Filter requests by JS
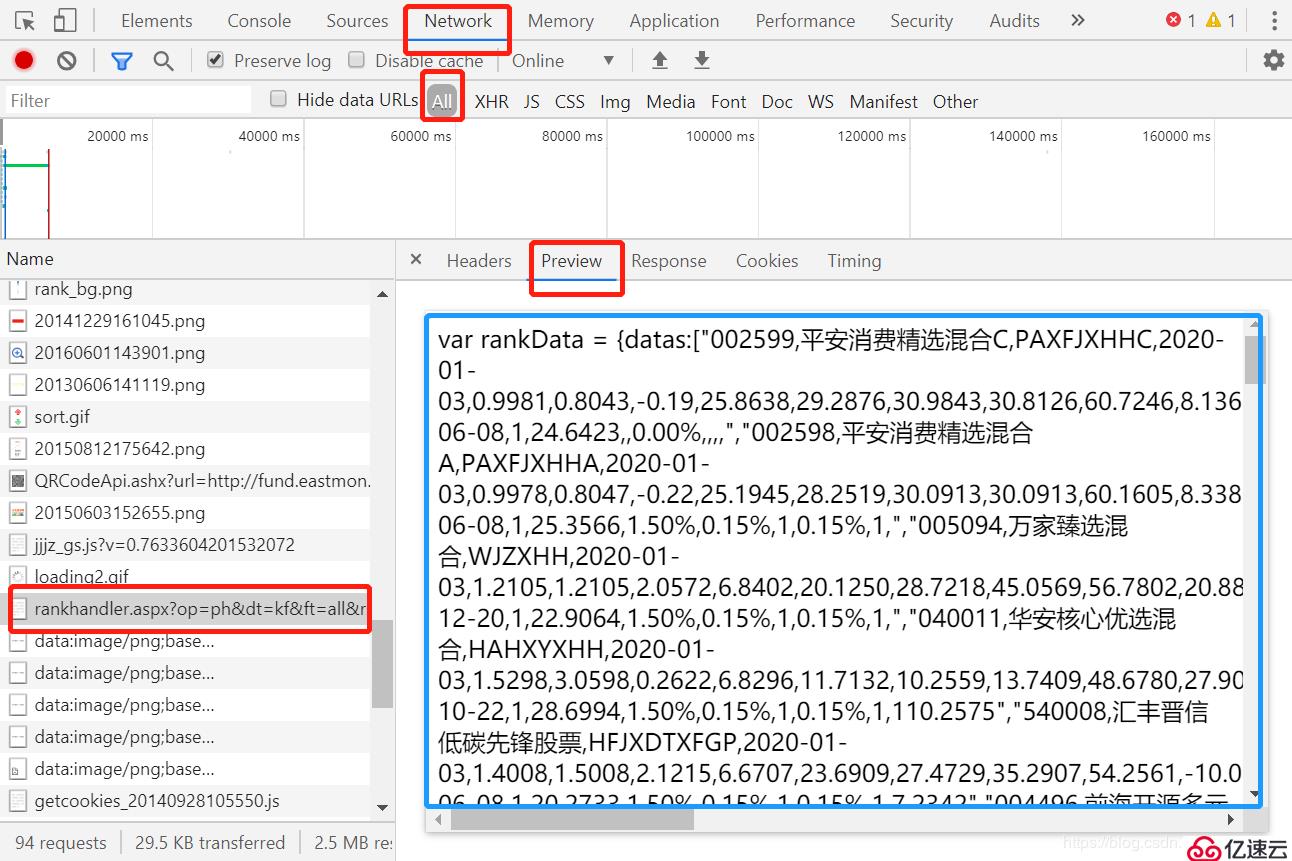This screenshot has width=1292, height=861. tap(532, 101)
